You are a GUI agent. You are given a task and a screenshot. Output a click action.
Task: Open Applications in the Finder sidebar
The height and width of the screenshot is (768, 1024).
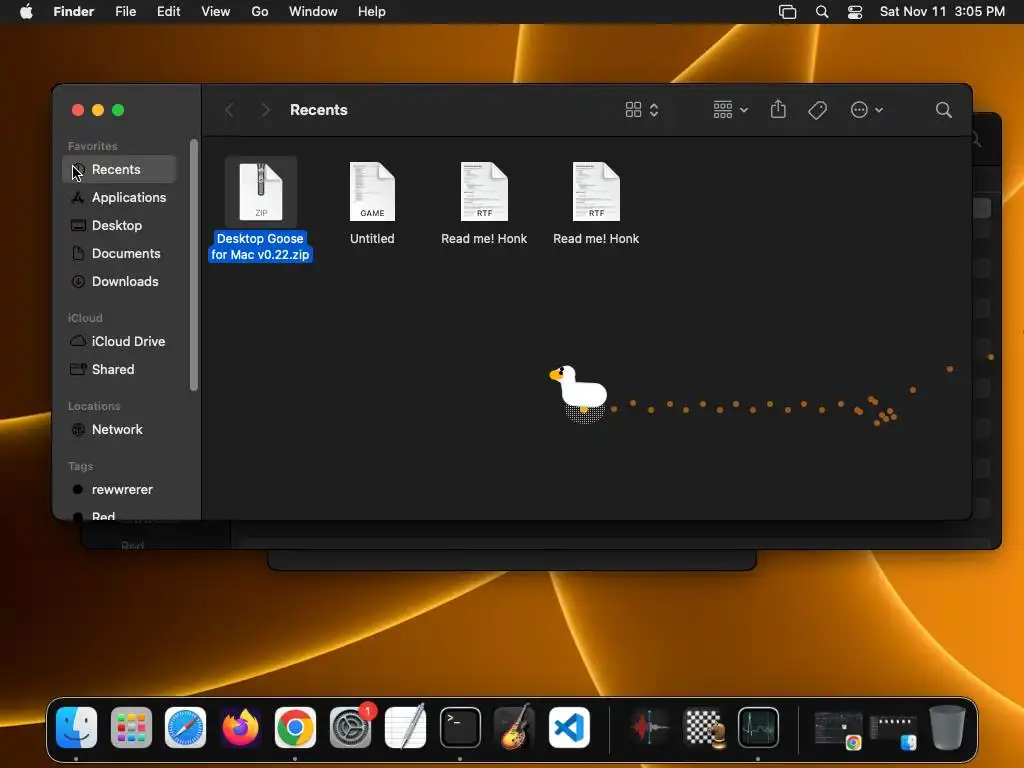tap(119, 197)
